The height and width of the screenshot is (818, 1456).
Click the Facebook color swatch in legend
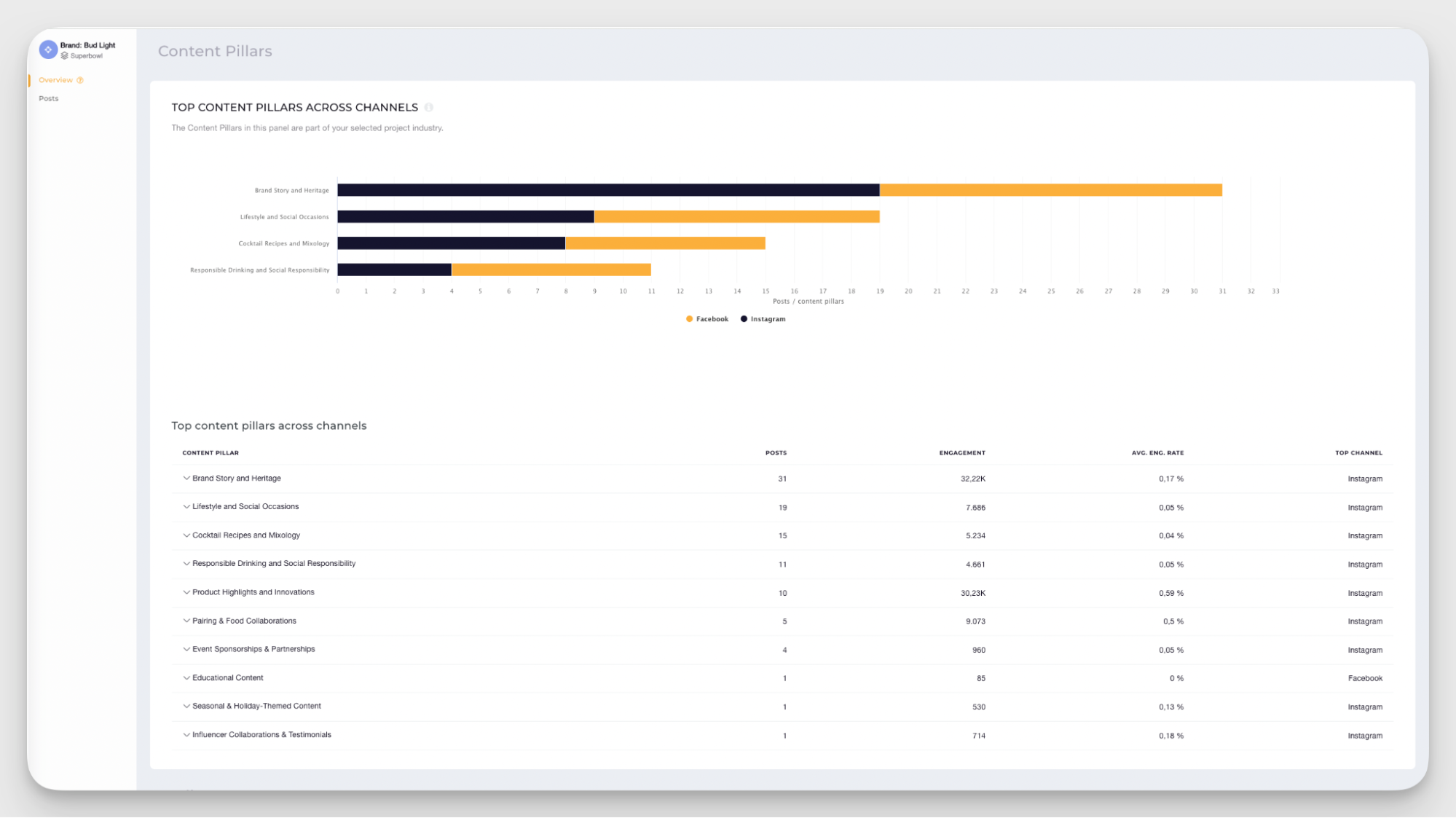tap(689, 318)
